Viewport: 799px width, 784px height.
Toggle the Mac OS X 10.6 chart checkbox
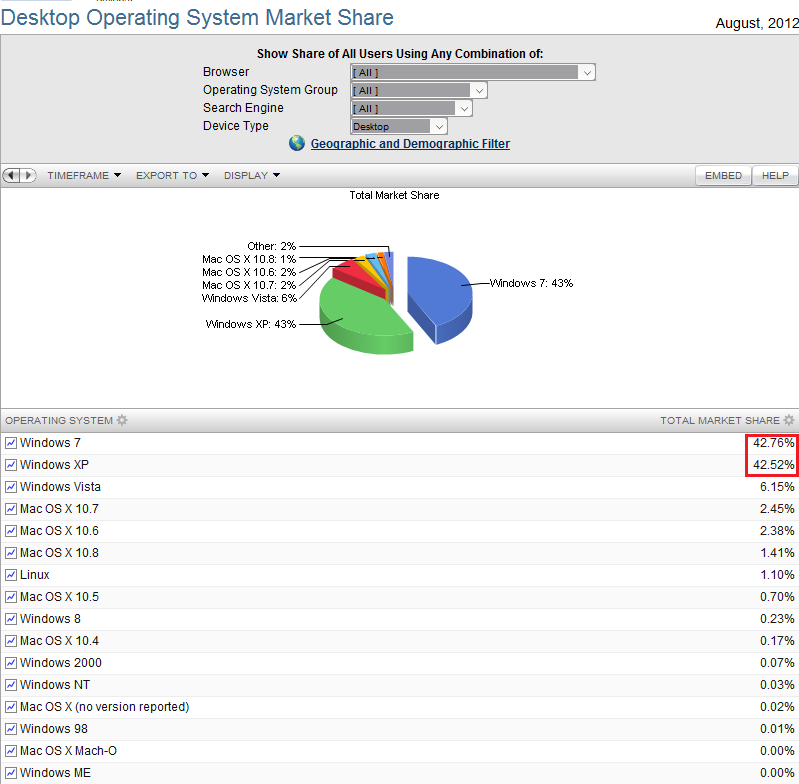pyautogui.click(x=11, y=531)
